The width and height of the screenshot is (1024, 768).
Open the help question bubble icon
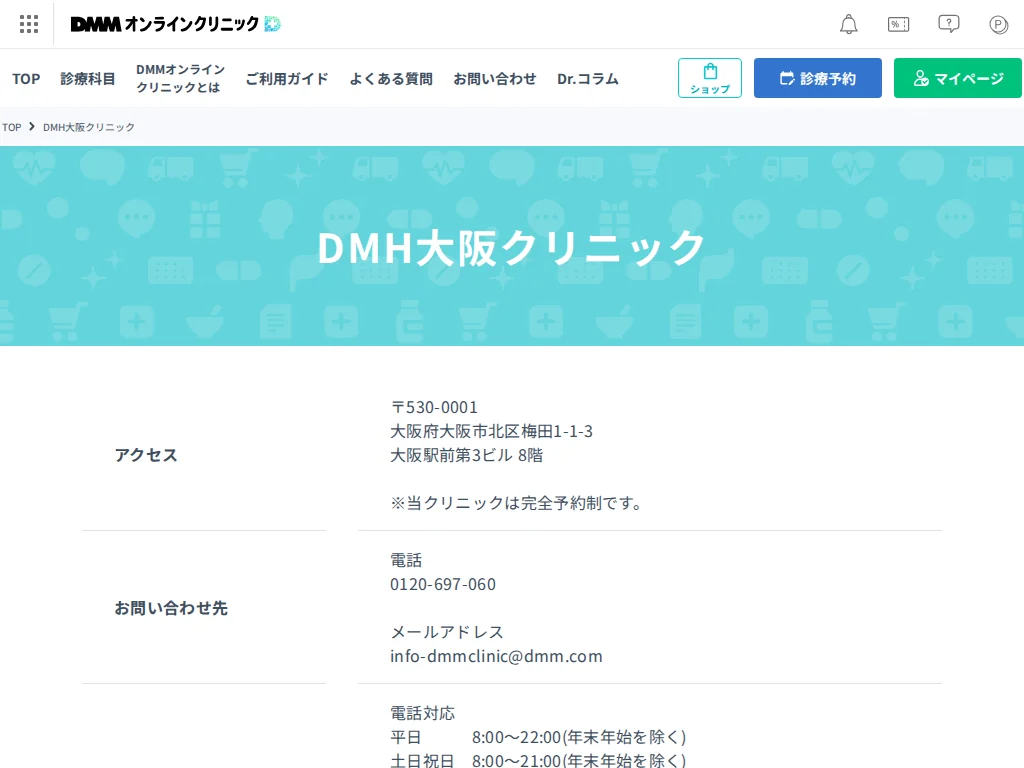948,24
